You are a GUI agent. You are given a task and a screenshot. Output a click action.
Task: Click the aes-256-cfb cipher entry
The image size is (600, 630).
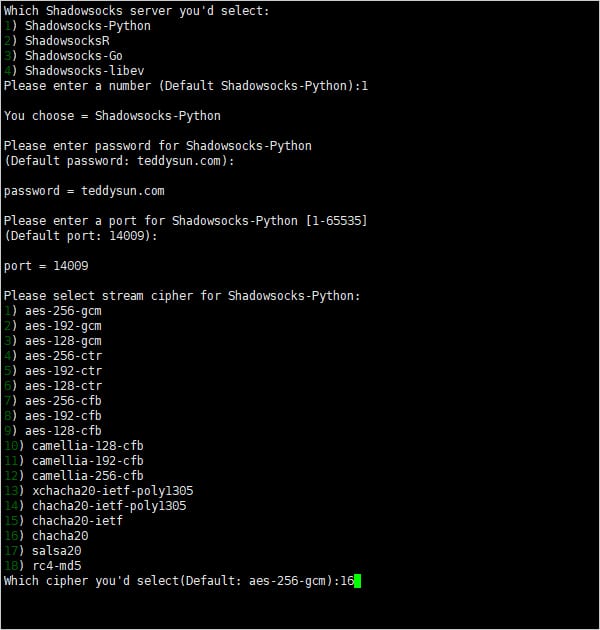[63, 401]
